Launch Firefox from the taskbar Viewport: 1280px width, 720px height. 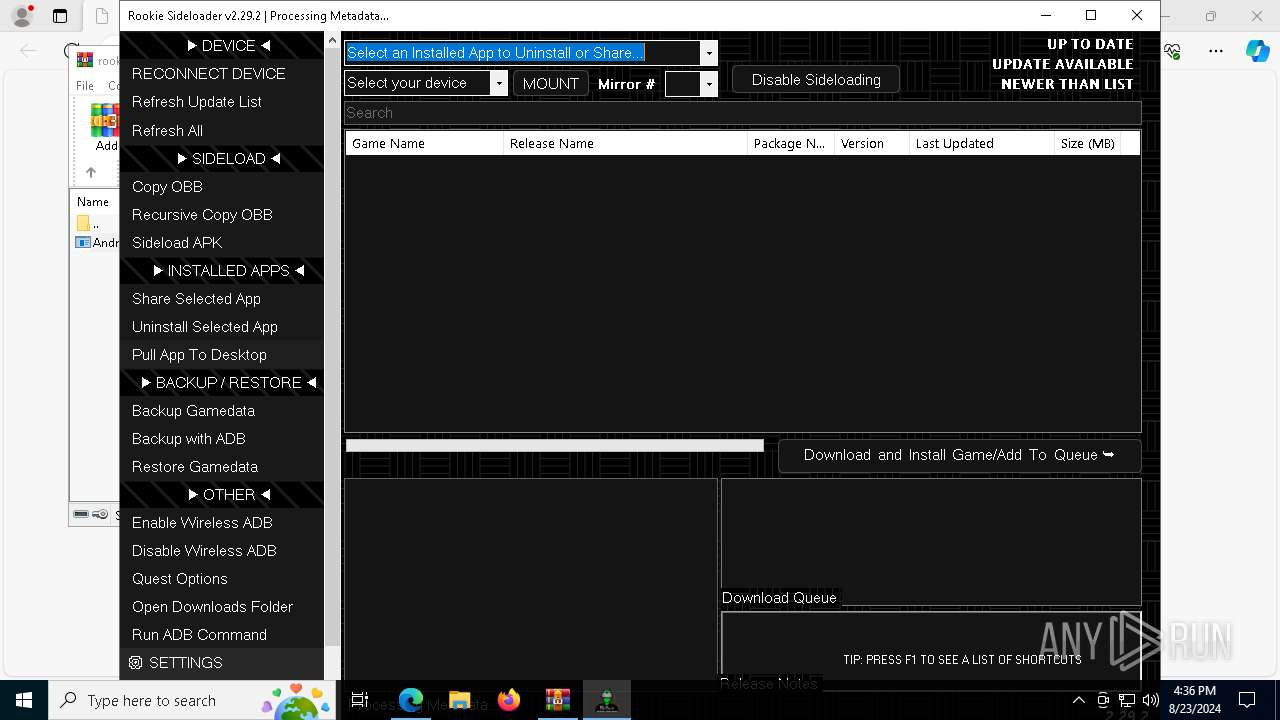(x=509, y=700)
